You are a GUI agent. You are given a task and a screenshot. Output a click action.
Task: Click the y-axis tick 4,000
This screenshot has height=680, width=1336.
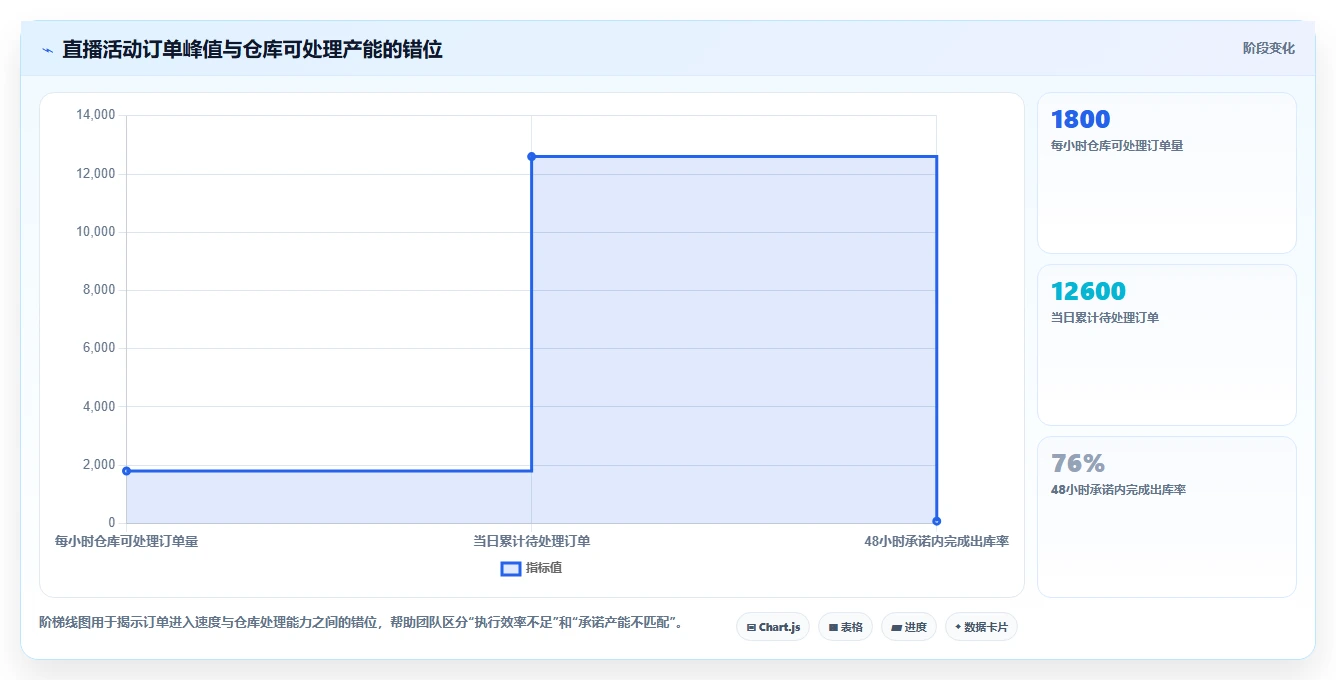pyautogui.click(x=99, y=407)
